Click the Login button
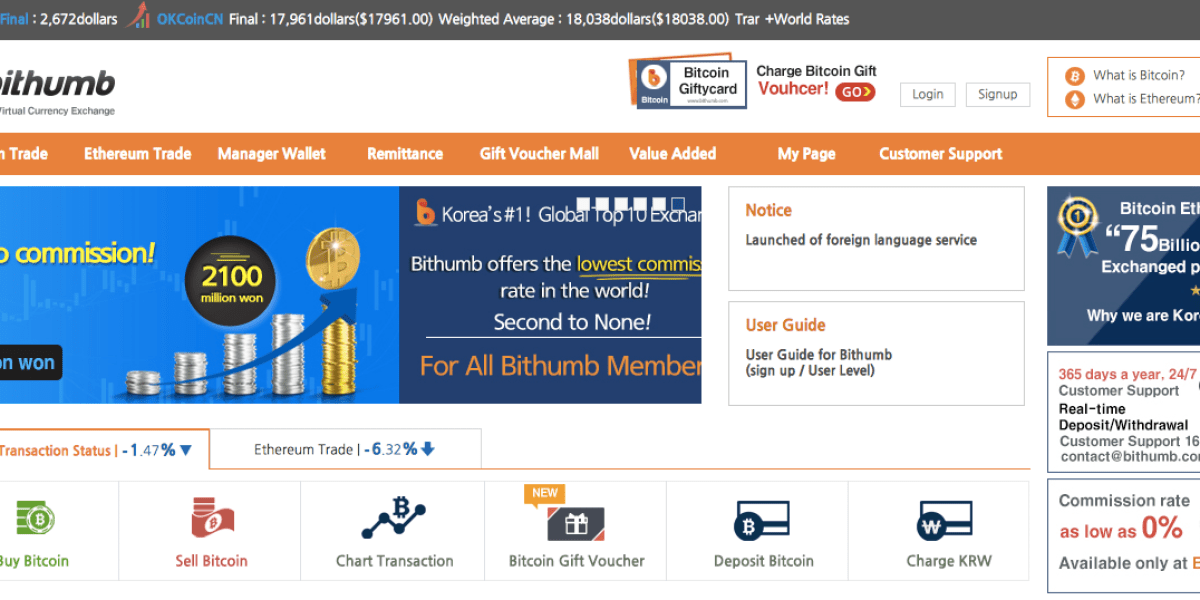 tap(927, 94)
